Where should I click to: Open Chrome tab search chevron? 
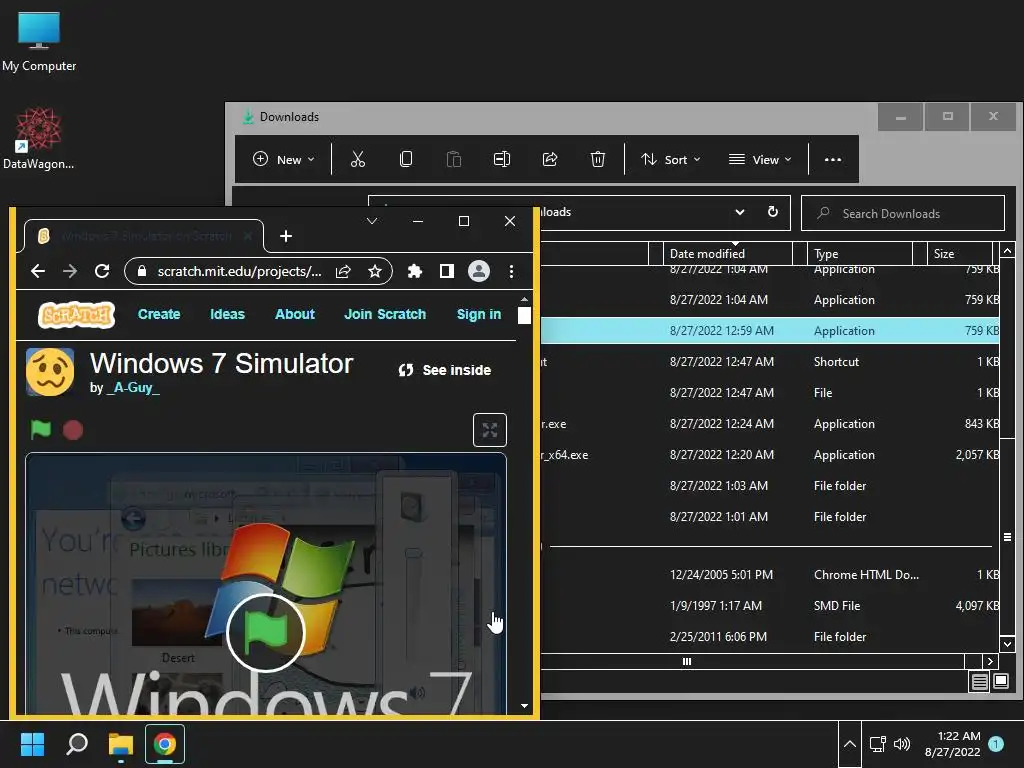(x=372, y=221)
